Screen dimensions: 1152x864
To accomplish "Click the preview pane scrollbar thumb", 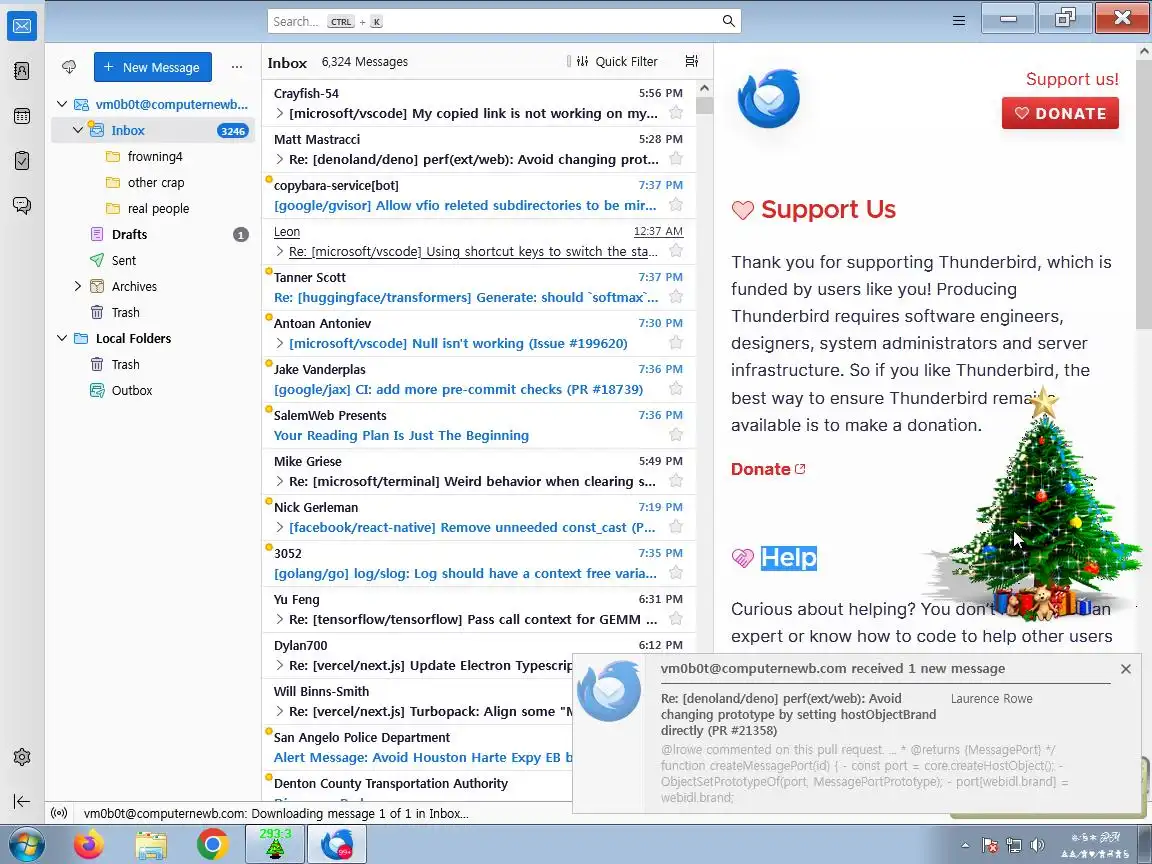I will coord(1144,195).
